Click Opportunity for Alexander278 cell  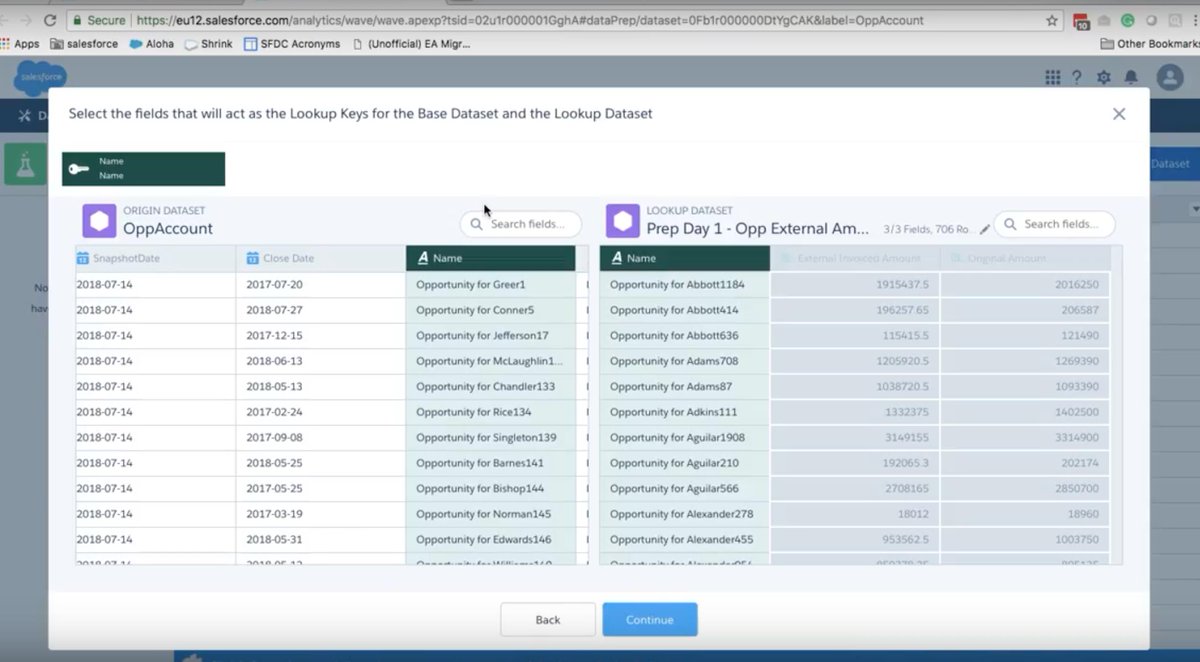tap(685, 514)
